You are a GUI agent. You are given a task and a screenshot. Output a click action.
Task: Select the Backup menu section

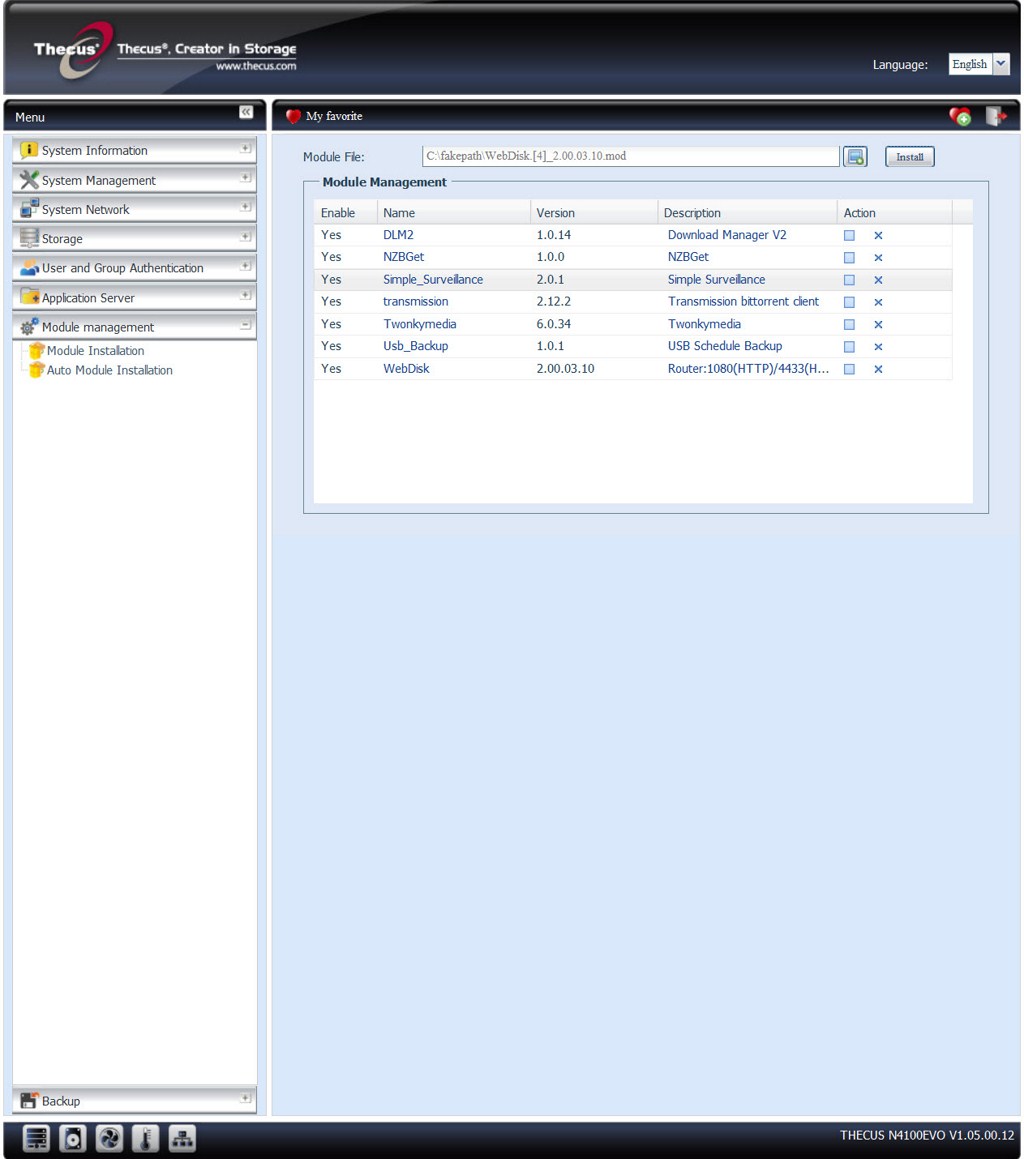134,1101
